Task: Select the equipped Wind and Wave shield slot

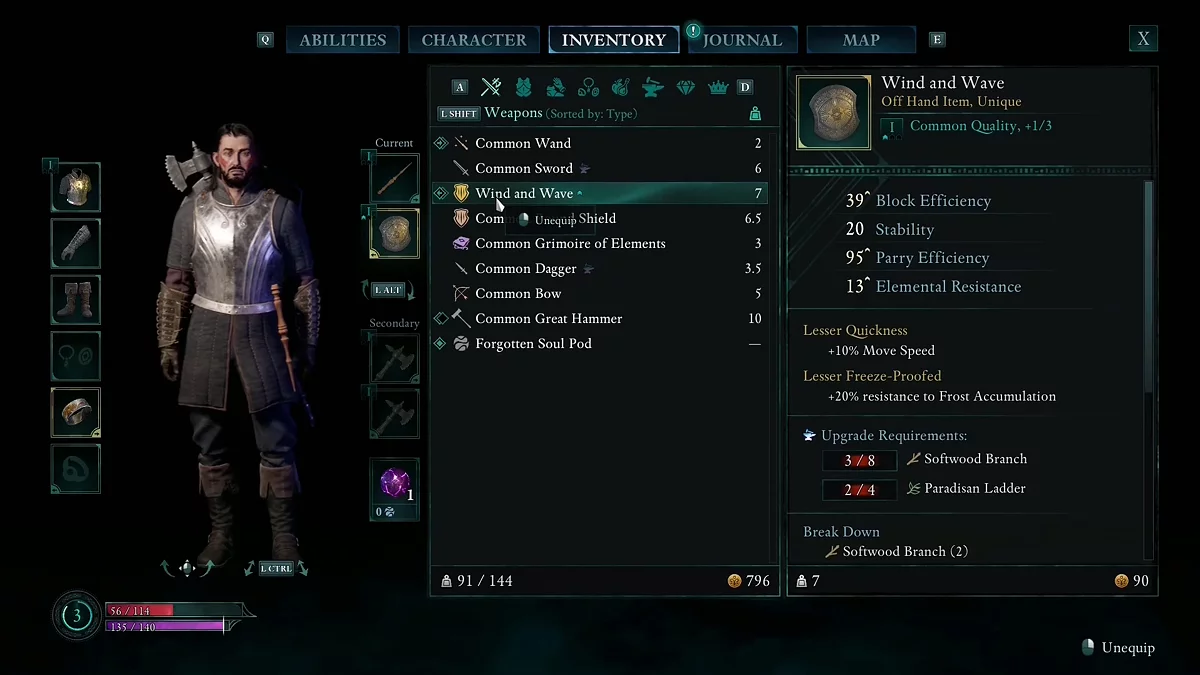Action: click(394, 232)
